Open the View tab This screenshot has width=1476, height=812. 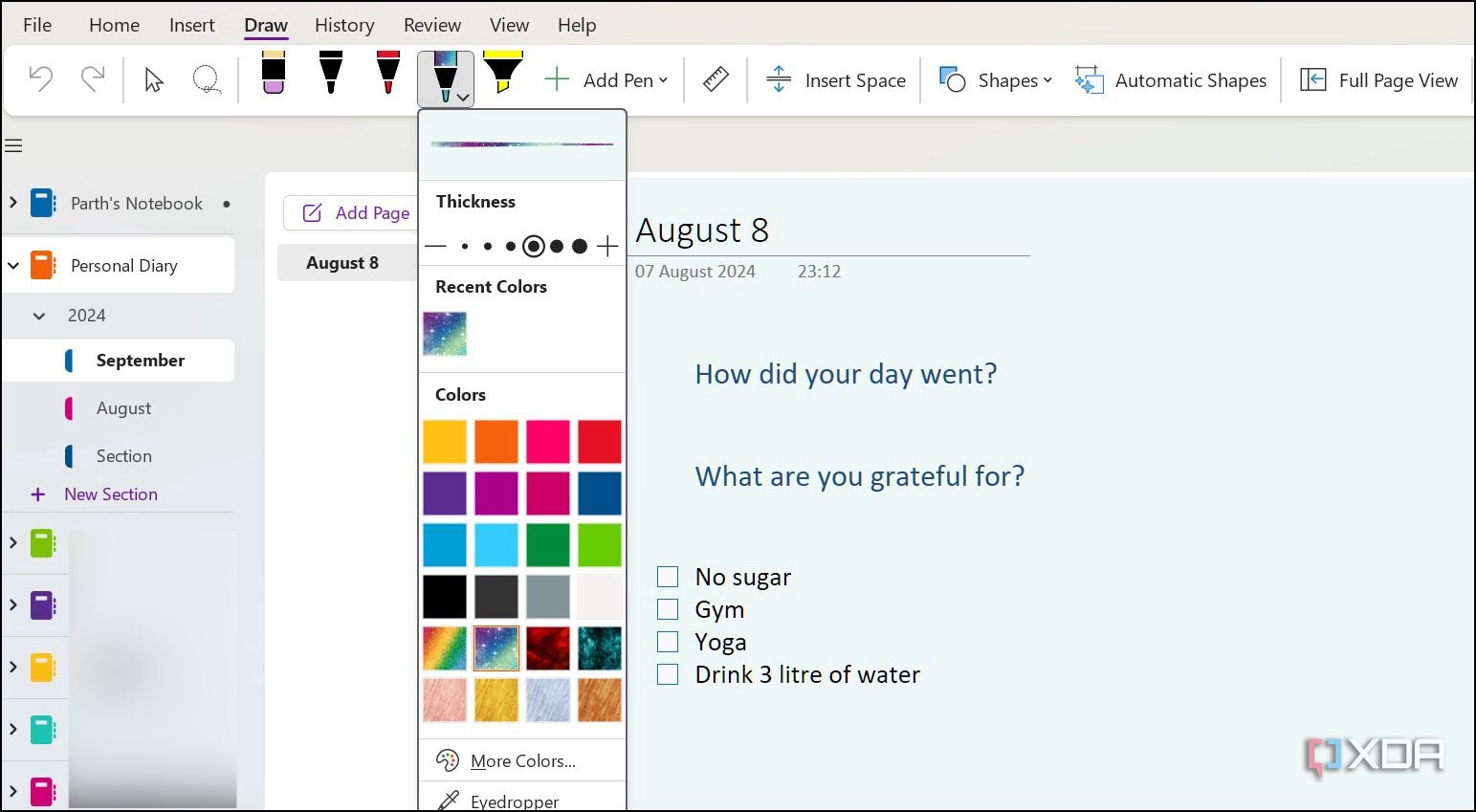coord(509,25)
